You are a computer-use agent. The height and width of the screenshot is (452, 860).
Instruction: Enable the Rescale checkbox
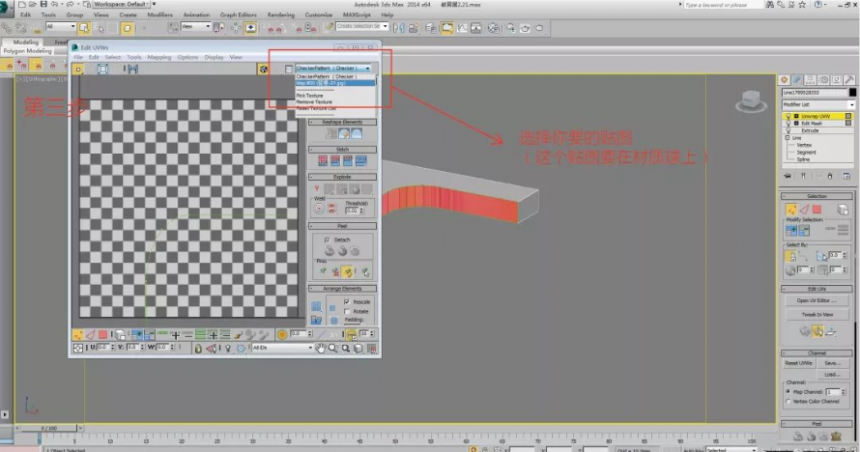pyautogui.click(x=347, y=302)
